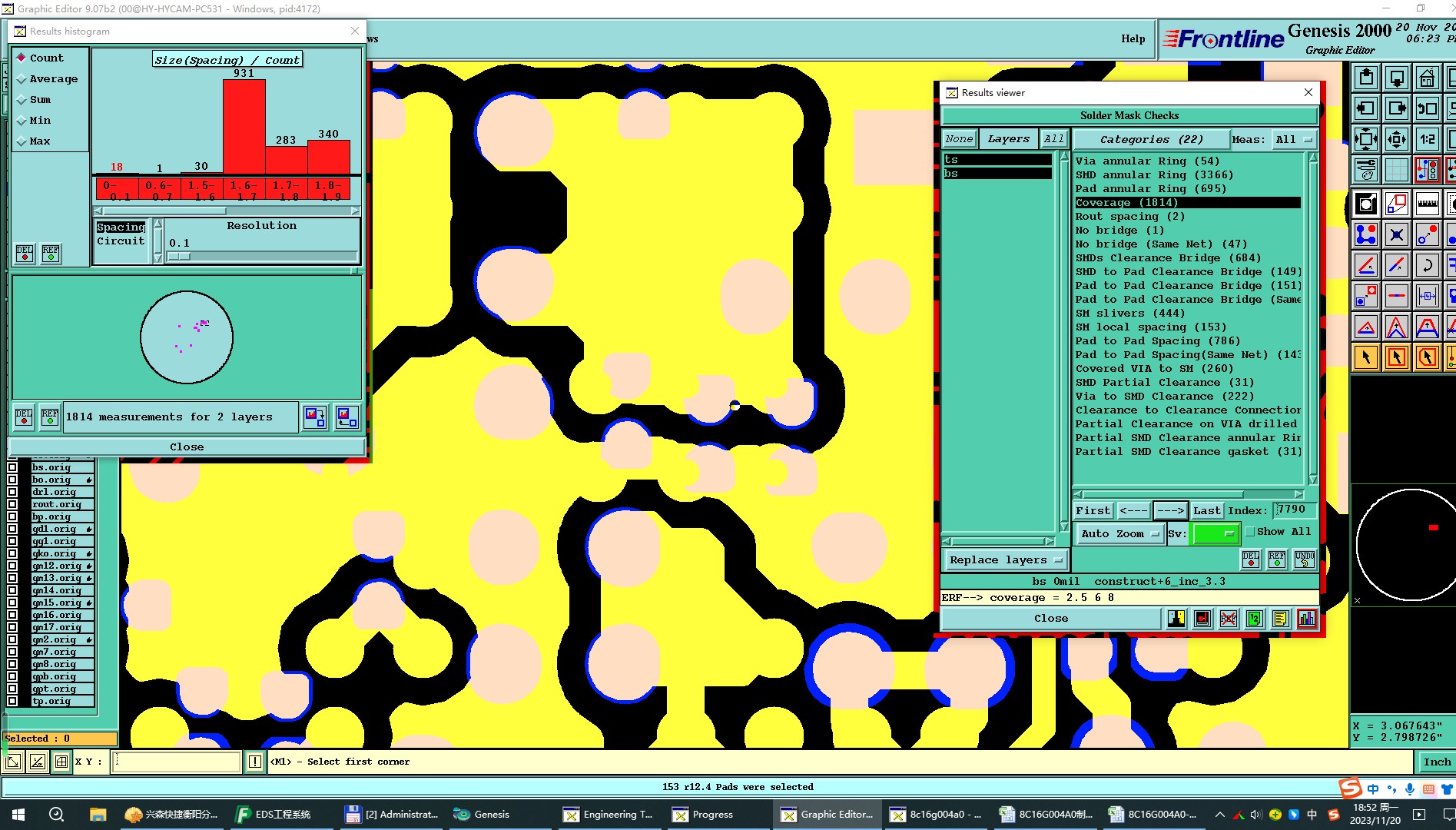The height and width of the screenshot is (830, 1456).
Task: Go to next result with arrow button
Action: pos(1170,510)
